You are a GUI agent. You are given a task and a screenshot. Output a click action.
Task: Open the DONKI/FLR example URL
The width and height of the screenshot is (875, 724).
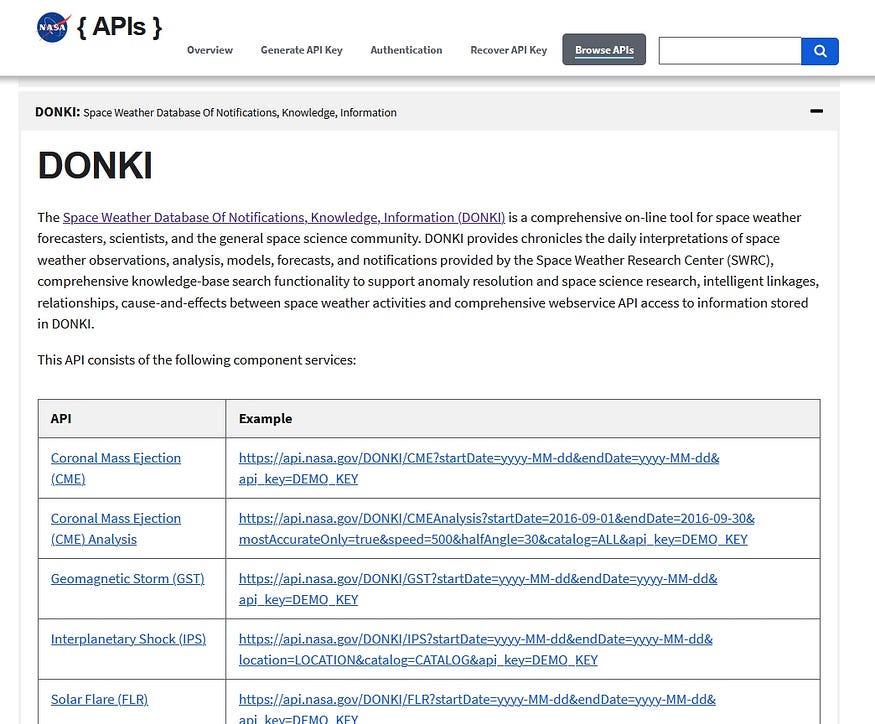(477, 708)
